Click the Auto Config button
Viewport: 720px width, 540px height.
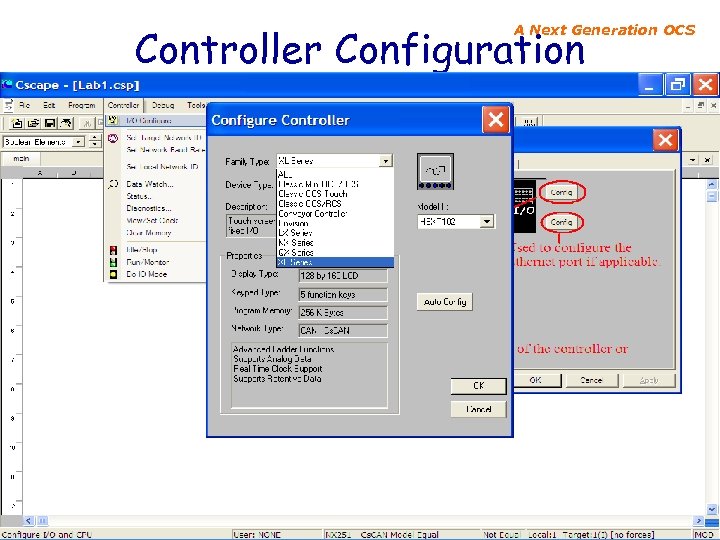(x=444, y=302)
